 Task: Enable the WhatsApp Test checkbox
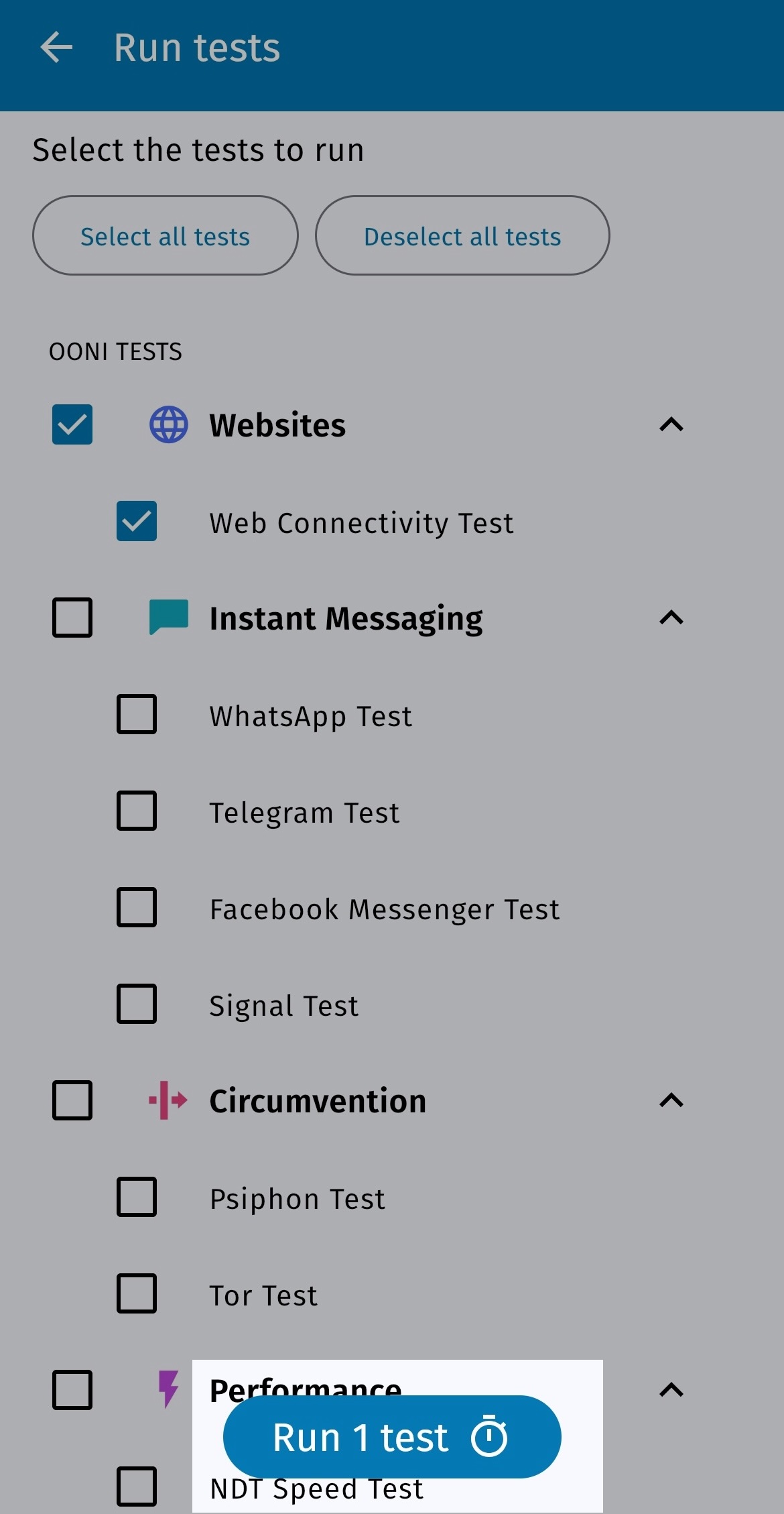(137, 714)
